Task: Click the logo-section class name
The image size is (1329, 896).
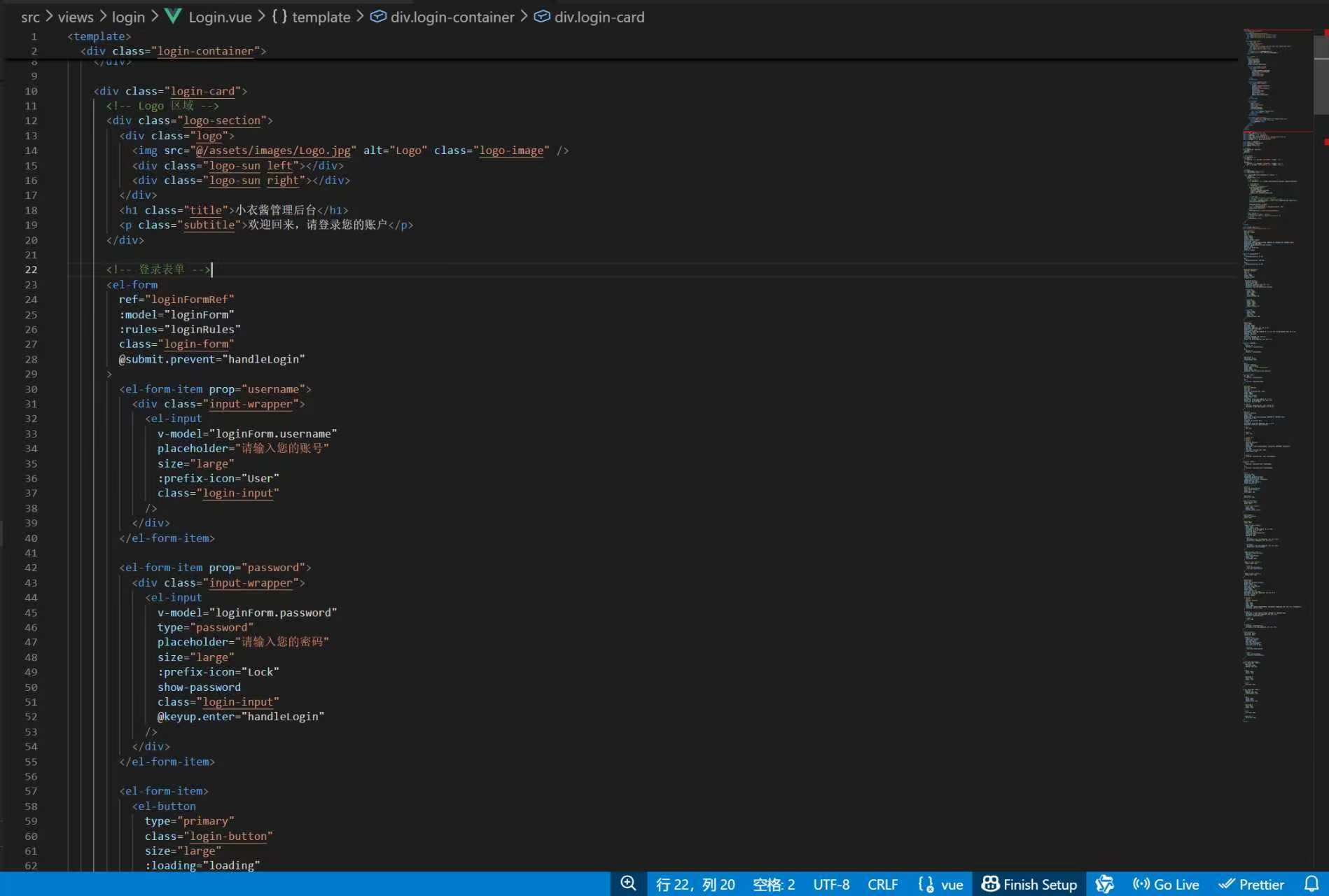Action: click(x=222, y=120)
